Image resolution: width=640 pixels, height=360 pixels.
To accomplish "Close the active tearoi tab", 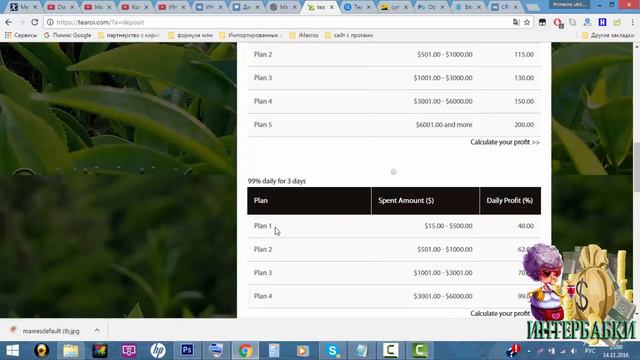I will (332, 7).
